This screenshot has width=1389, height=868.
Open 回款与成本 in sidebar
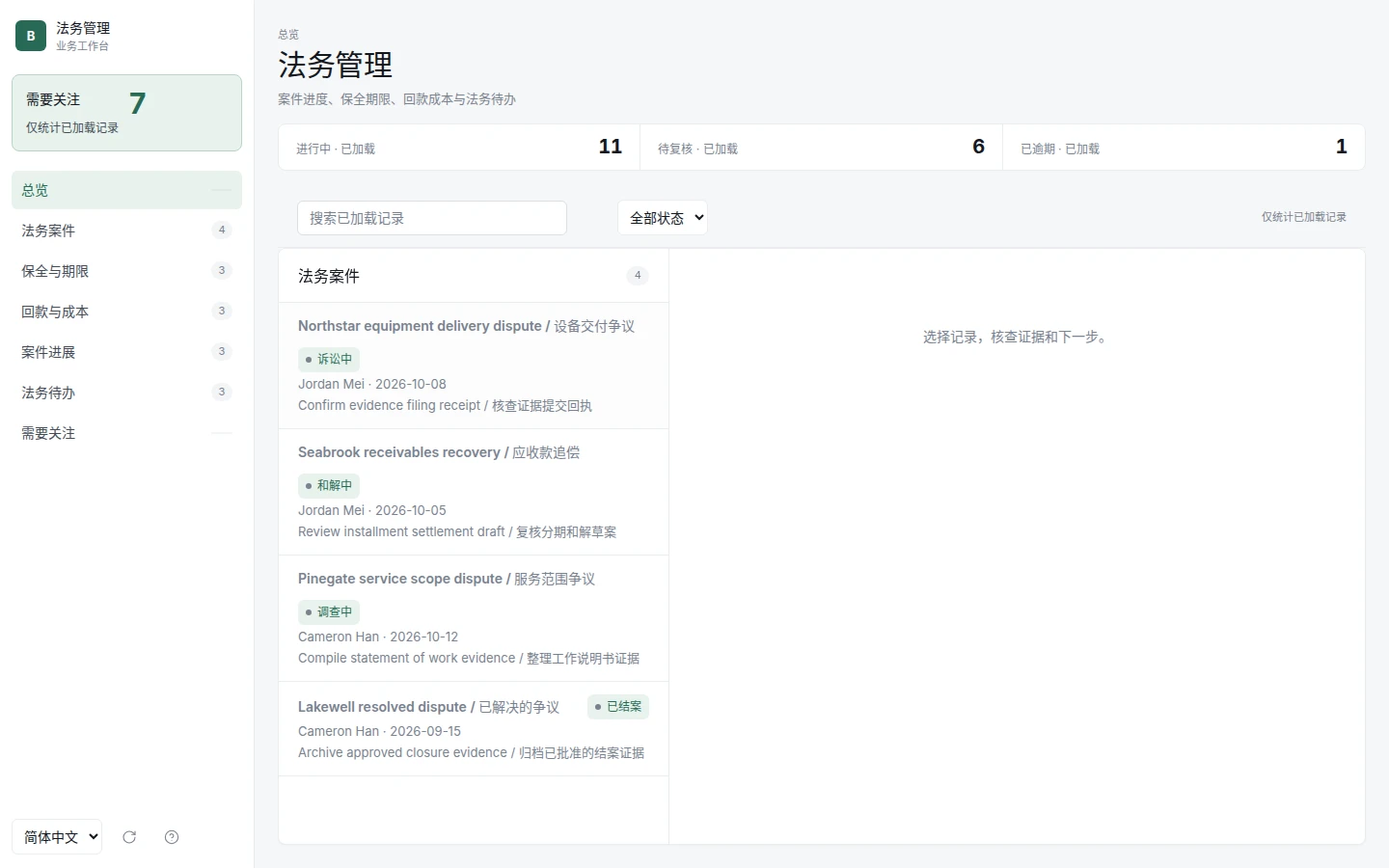126,312
